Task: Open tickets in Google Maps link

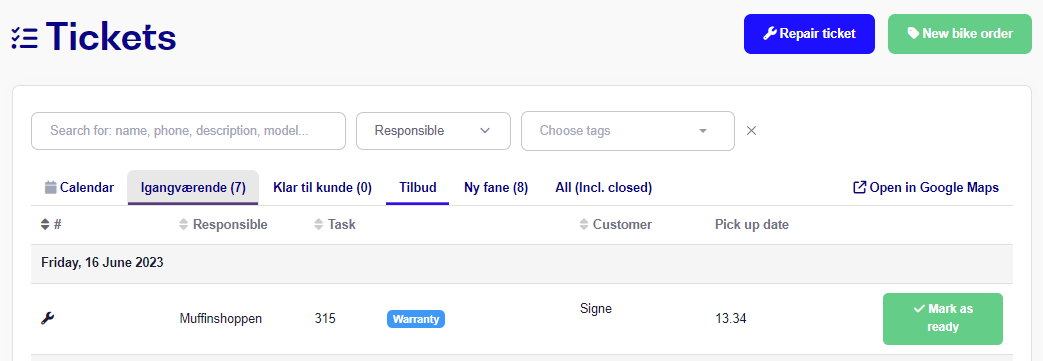Action: click(926, 187)
